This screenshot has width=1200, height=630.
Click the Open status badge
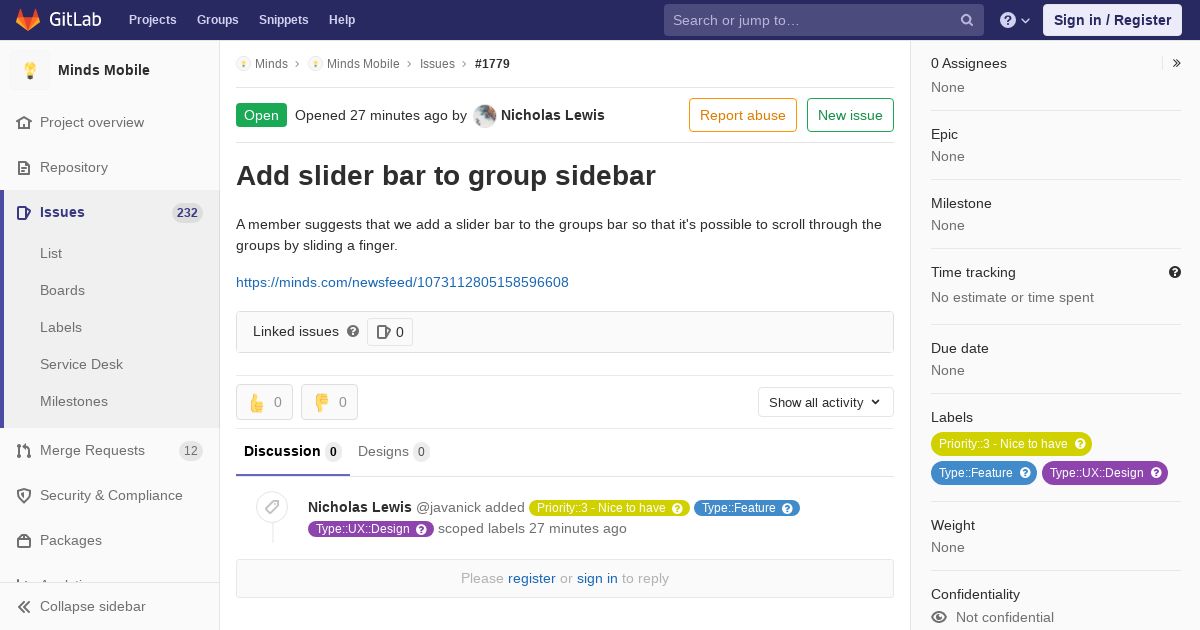click(x=261, y=115)
